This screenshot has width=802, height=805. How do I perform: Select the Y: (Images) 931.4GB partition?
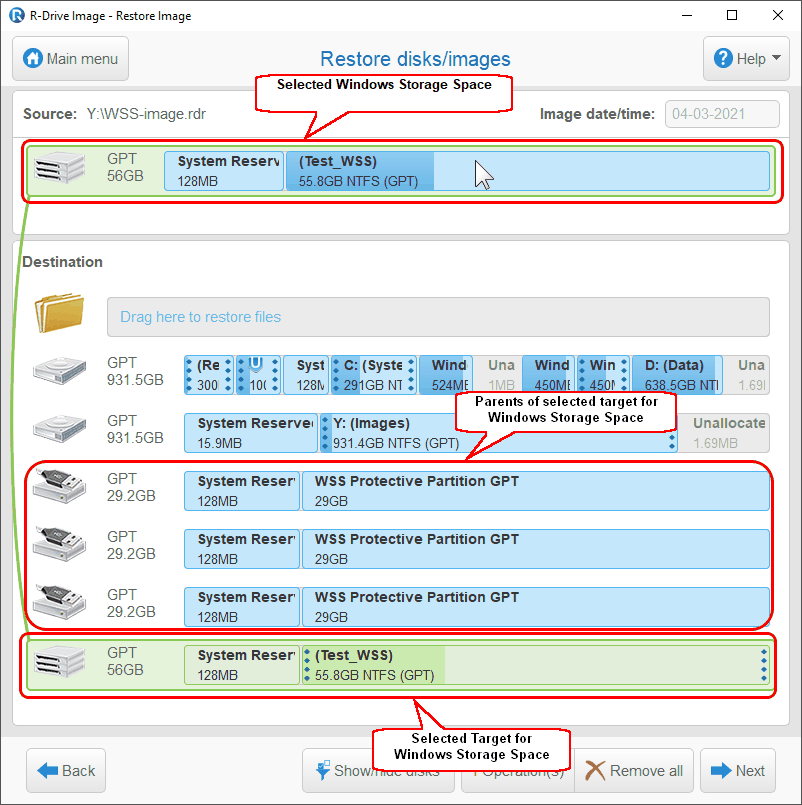point(499,433)
